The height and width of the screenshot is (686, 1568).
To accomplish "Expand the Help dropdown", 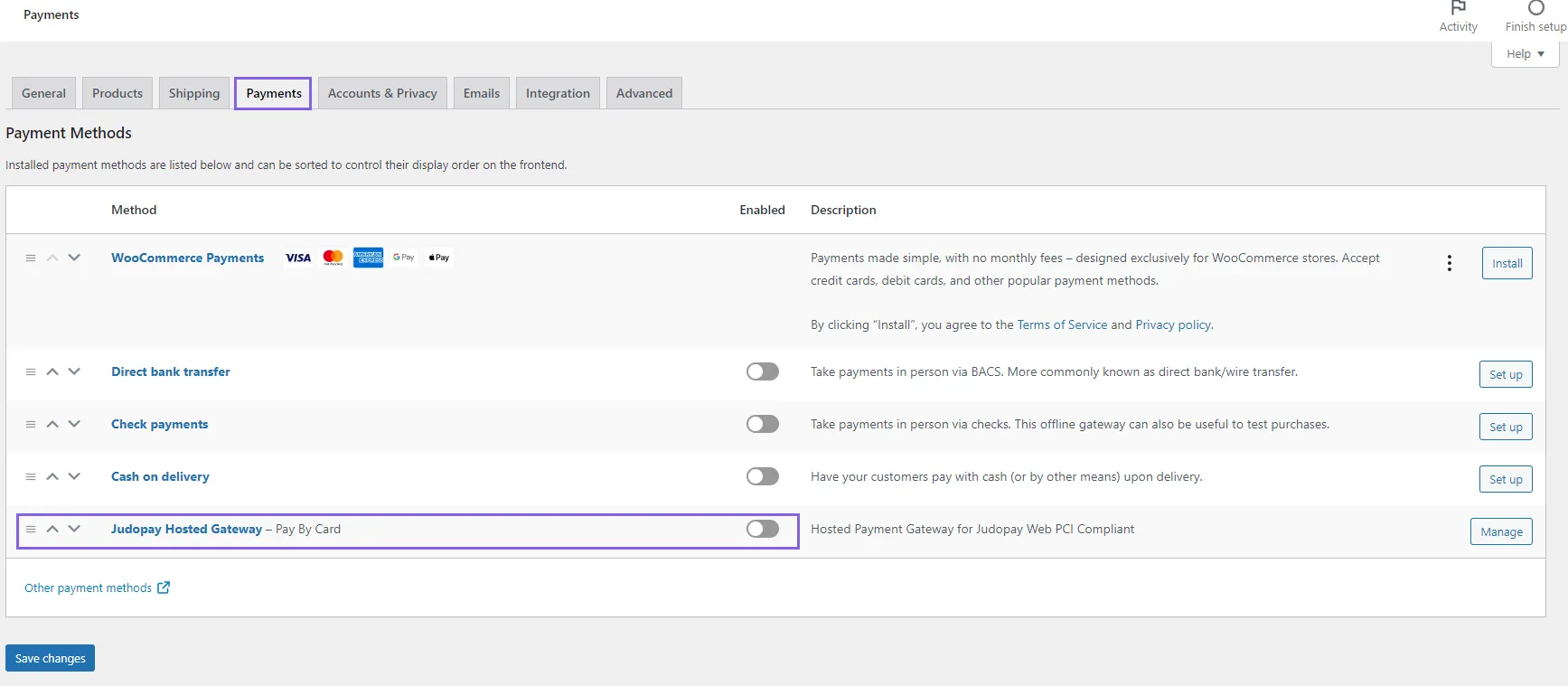I will click(1525, 54).
